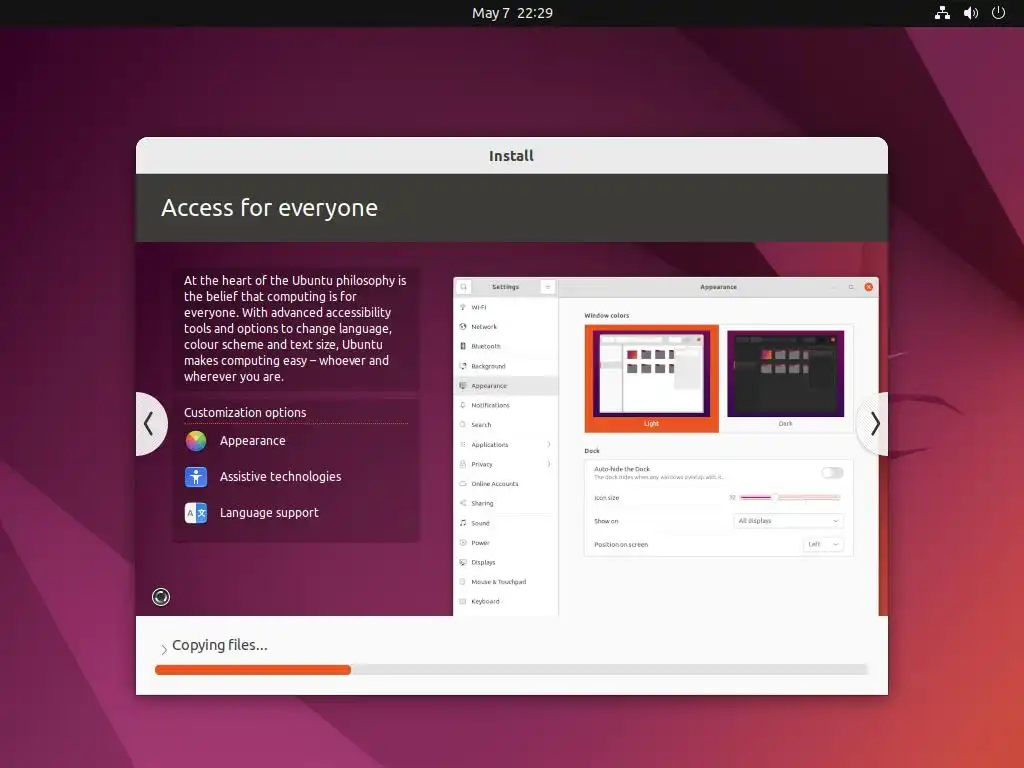Open the volume icon in top bar
1024x768 pixels.
970,12
